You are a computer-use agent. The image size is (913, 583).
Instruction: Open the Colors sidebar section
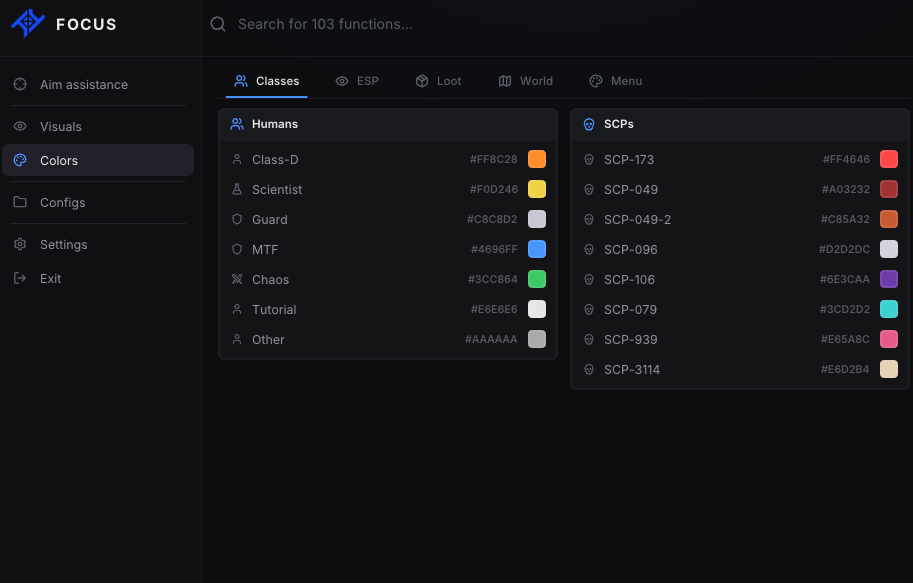[98, 160]
